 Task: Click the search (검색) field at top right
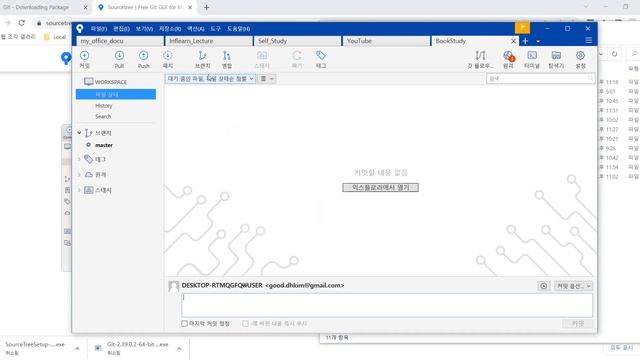(541, 78)
